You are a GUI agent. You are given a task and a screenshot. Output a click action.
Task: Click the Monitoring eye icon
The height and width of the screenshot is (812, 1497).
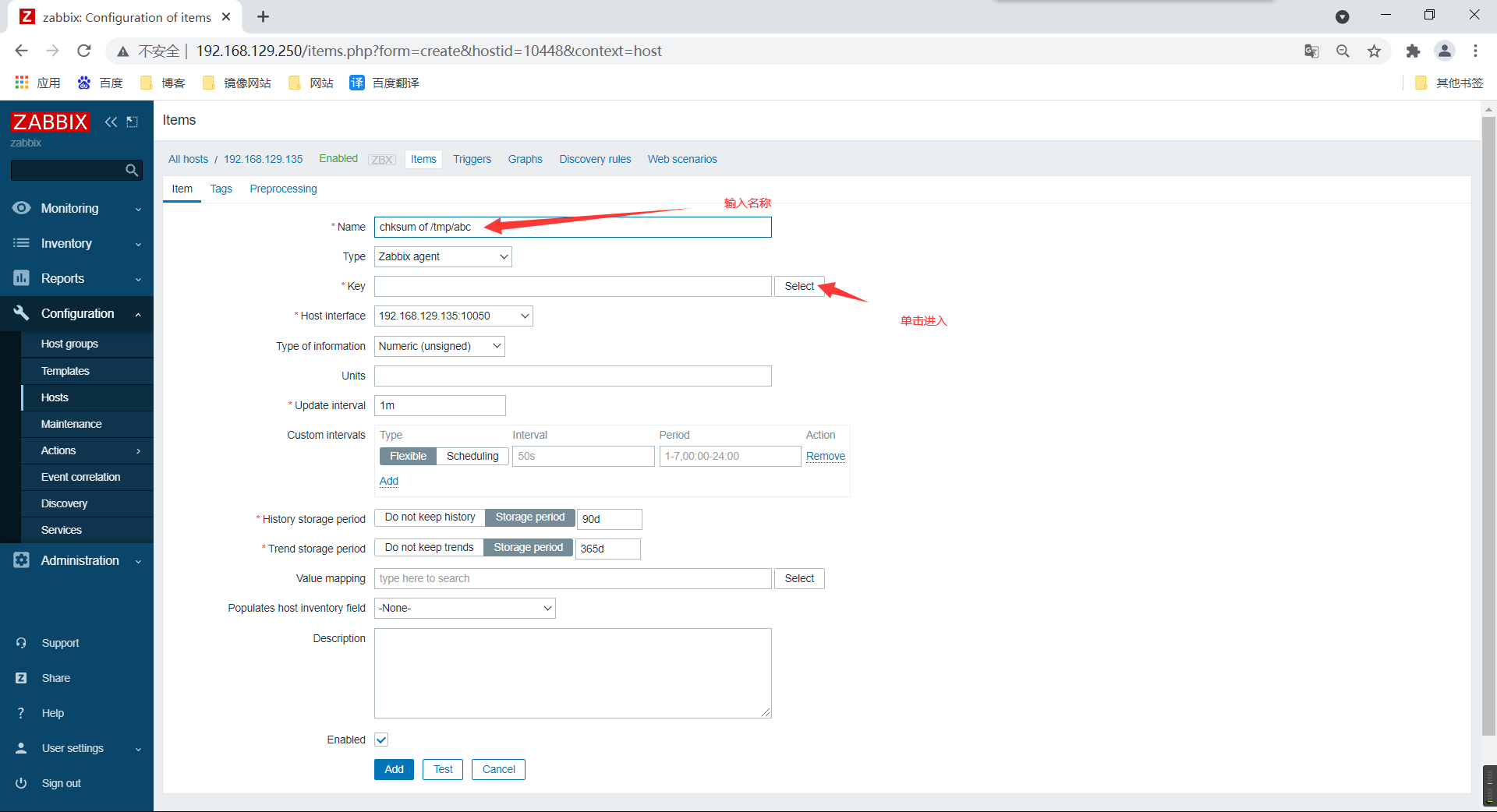tap(22, 208)
